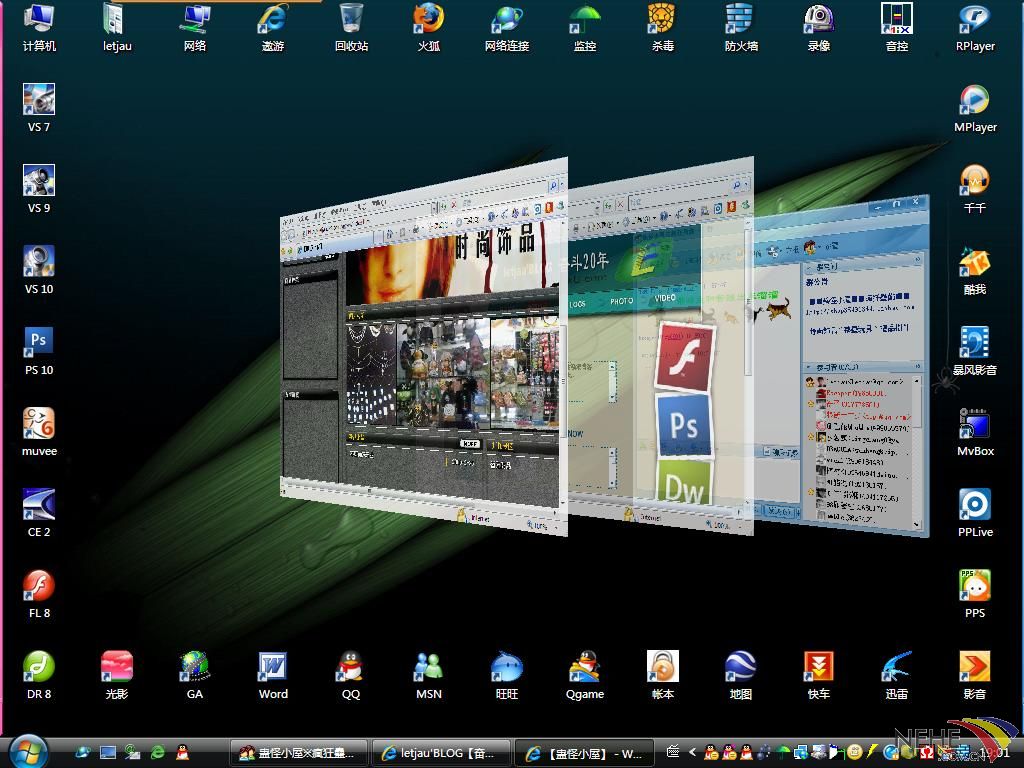Launch the MSN desktop icon
The height and width of the screenshot is (768, 1024).
429,675
